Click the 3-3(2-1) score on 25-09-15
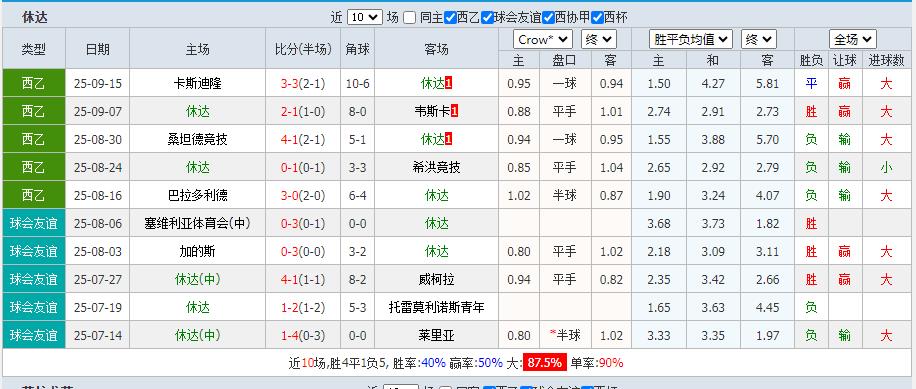This screenshot has height=389, width=916. pos(303,83)
